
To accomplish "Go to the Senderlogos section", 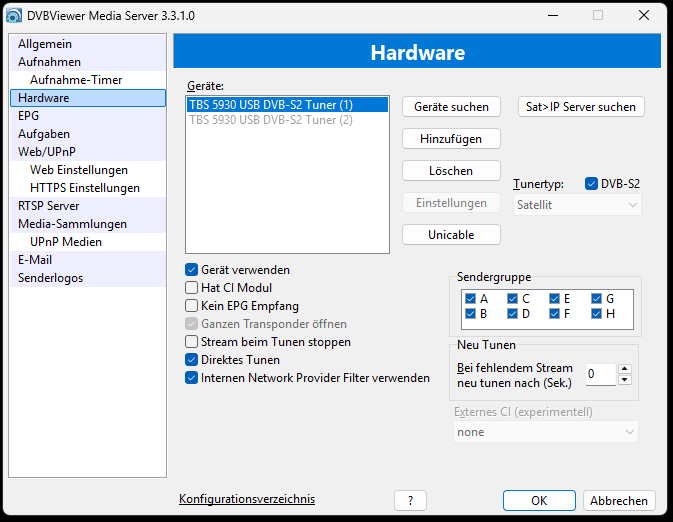I will (50, 278).
